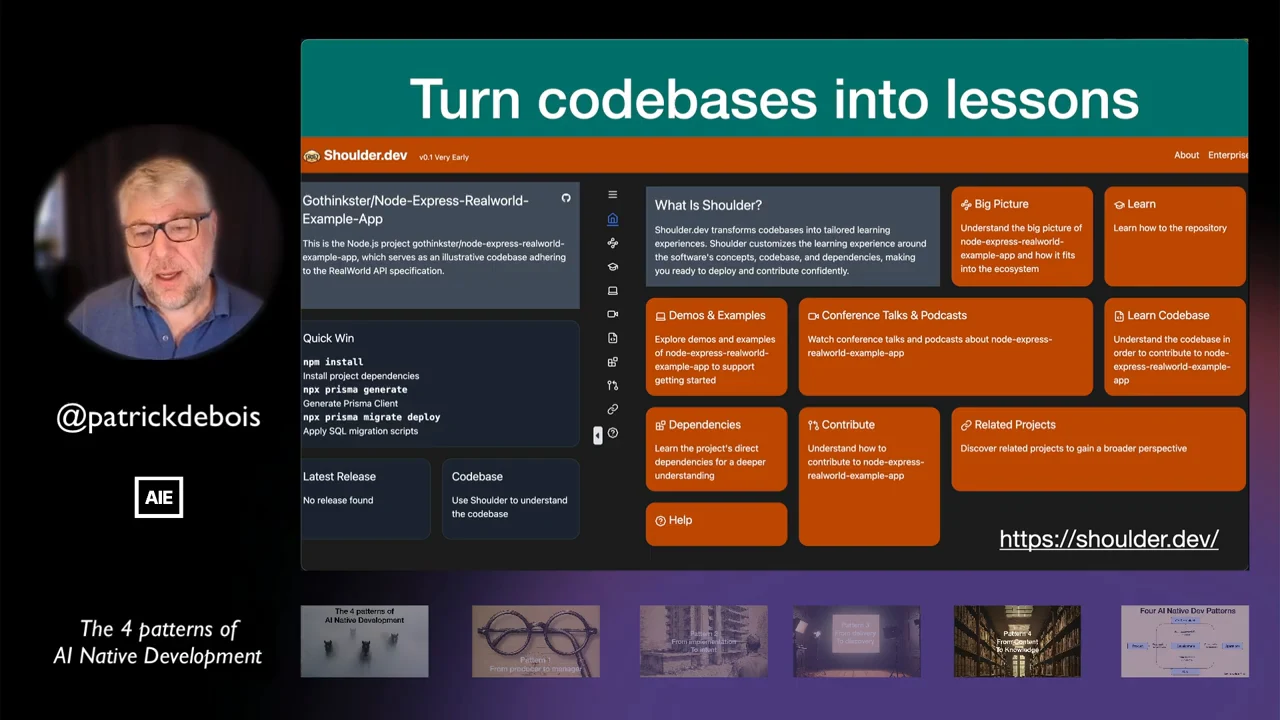Open the Dependencies card

click(716, 449)
